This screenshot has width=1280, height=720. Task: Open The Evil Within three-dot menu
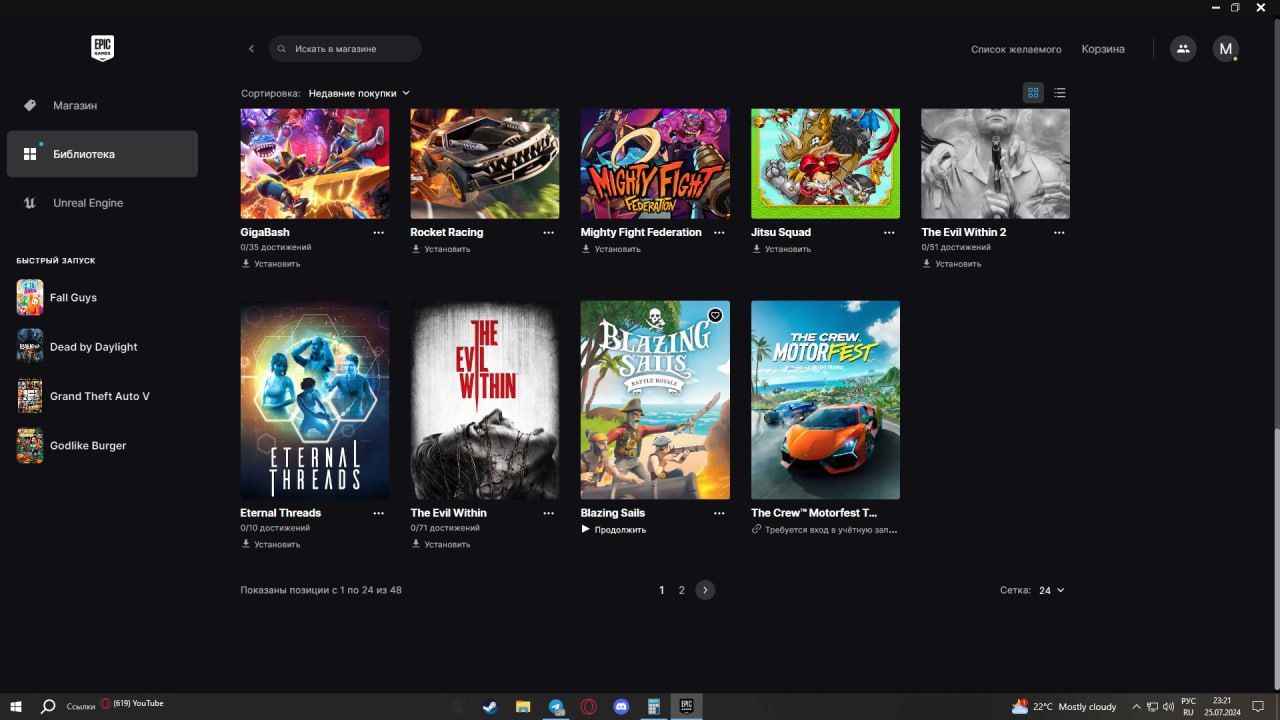pyautogui.click(x=548, y=513)
